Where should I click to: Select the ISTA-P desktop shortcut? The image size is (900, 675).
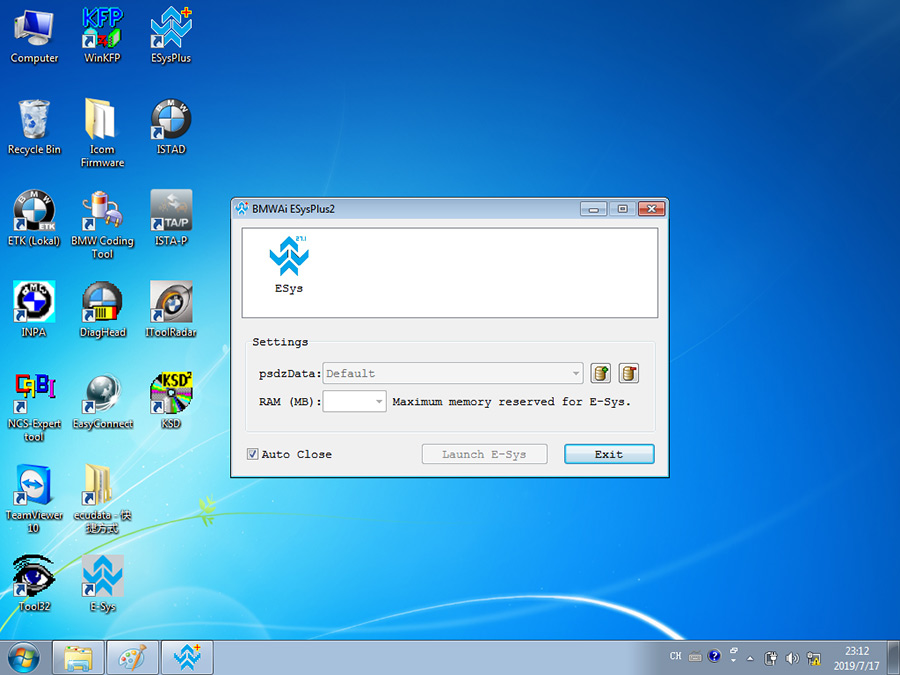(171, 218)
